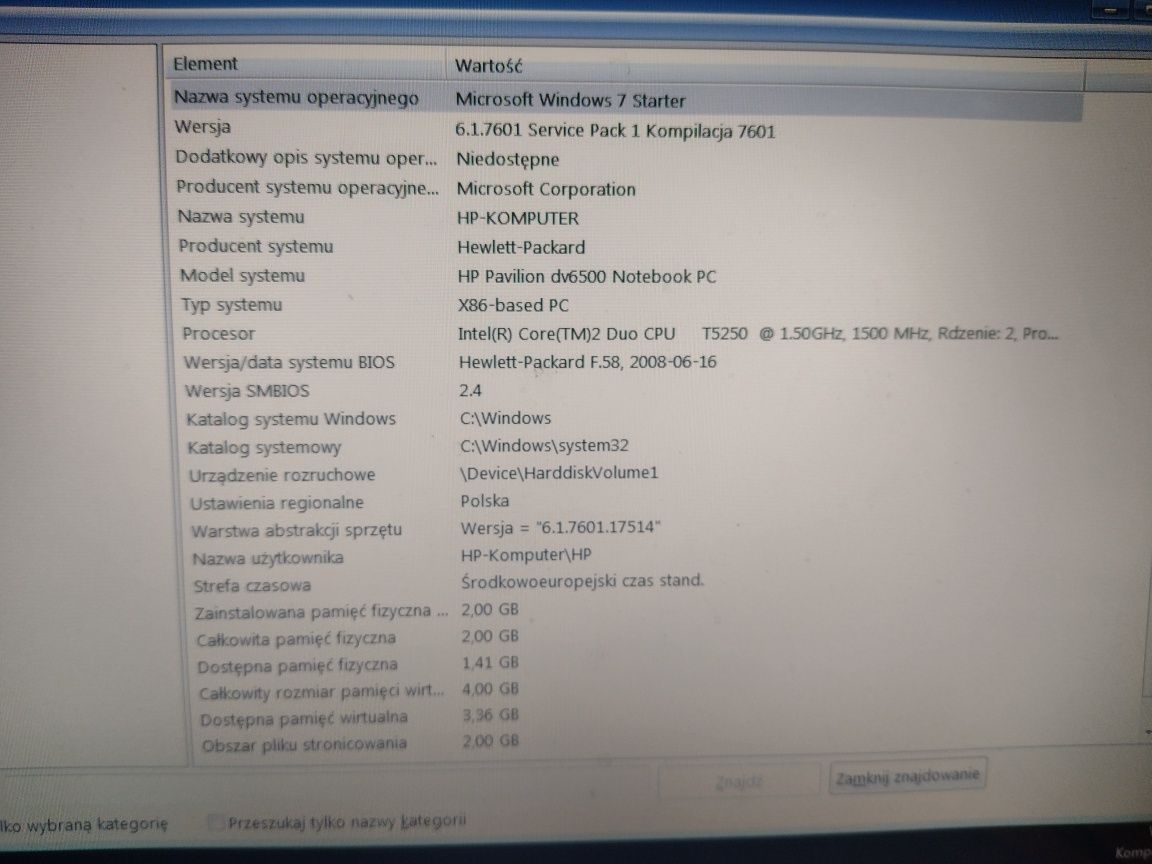Click the Polska value

(x=484, y=501)
